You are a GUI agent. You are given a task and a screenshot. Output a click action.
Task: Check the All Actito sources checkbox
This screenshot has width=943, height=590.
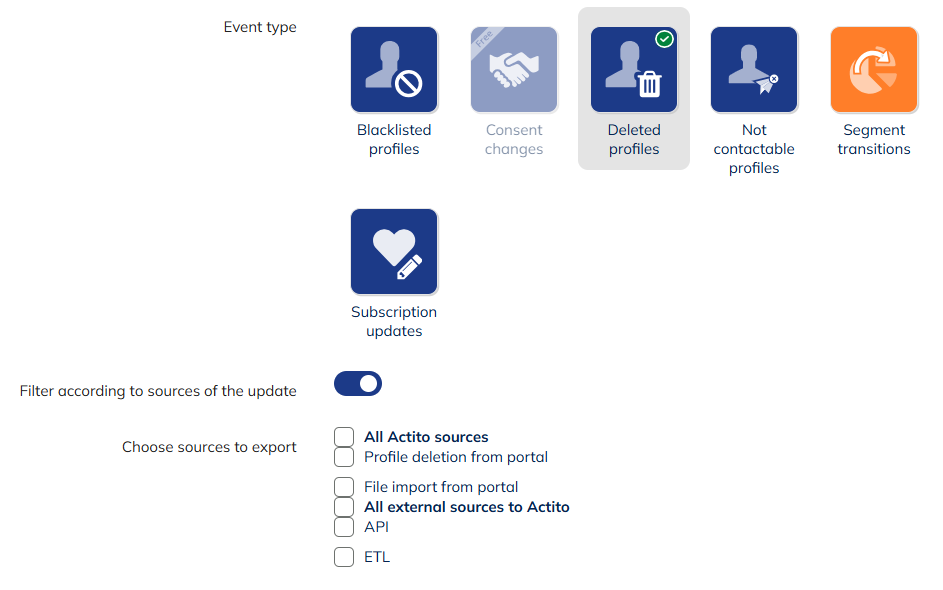[x=344, y=437]
